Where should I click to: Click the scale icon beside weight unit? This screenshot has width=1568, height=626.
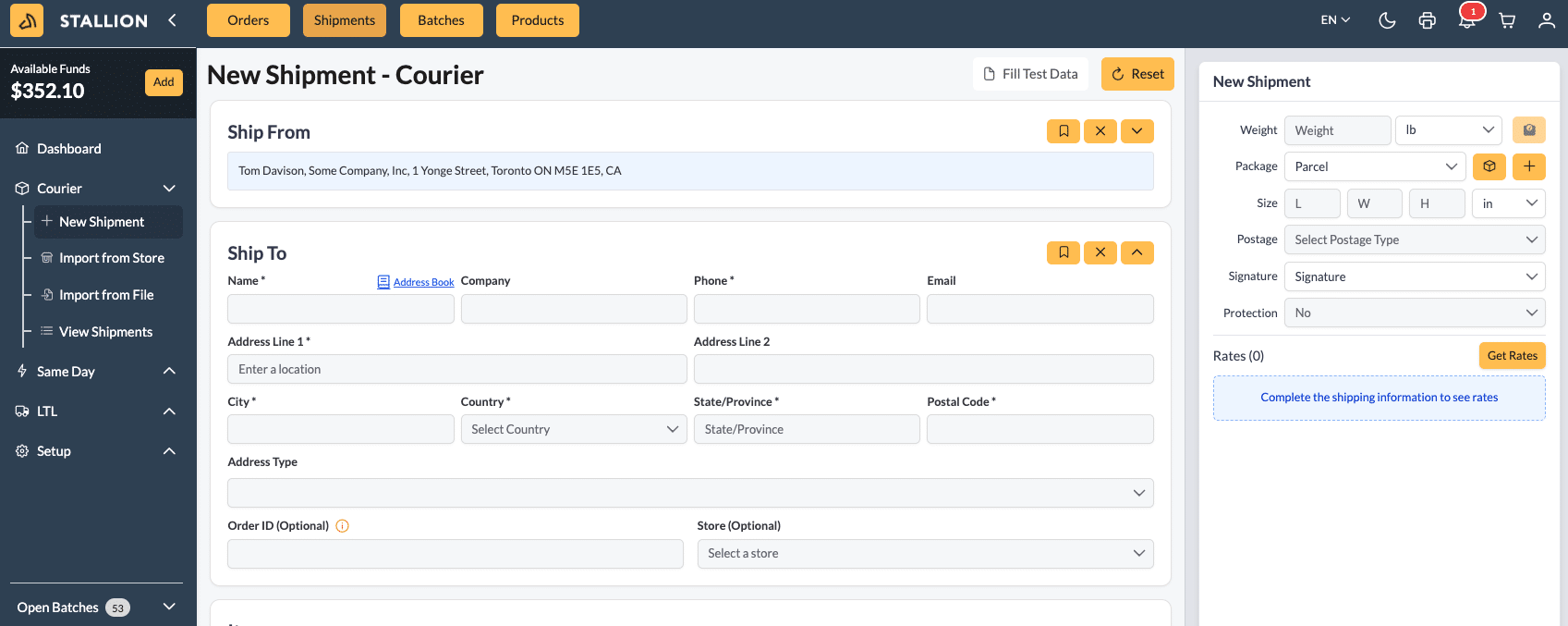(1529, 130)
